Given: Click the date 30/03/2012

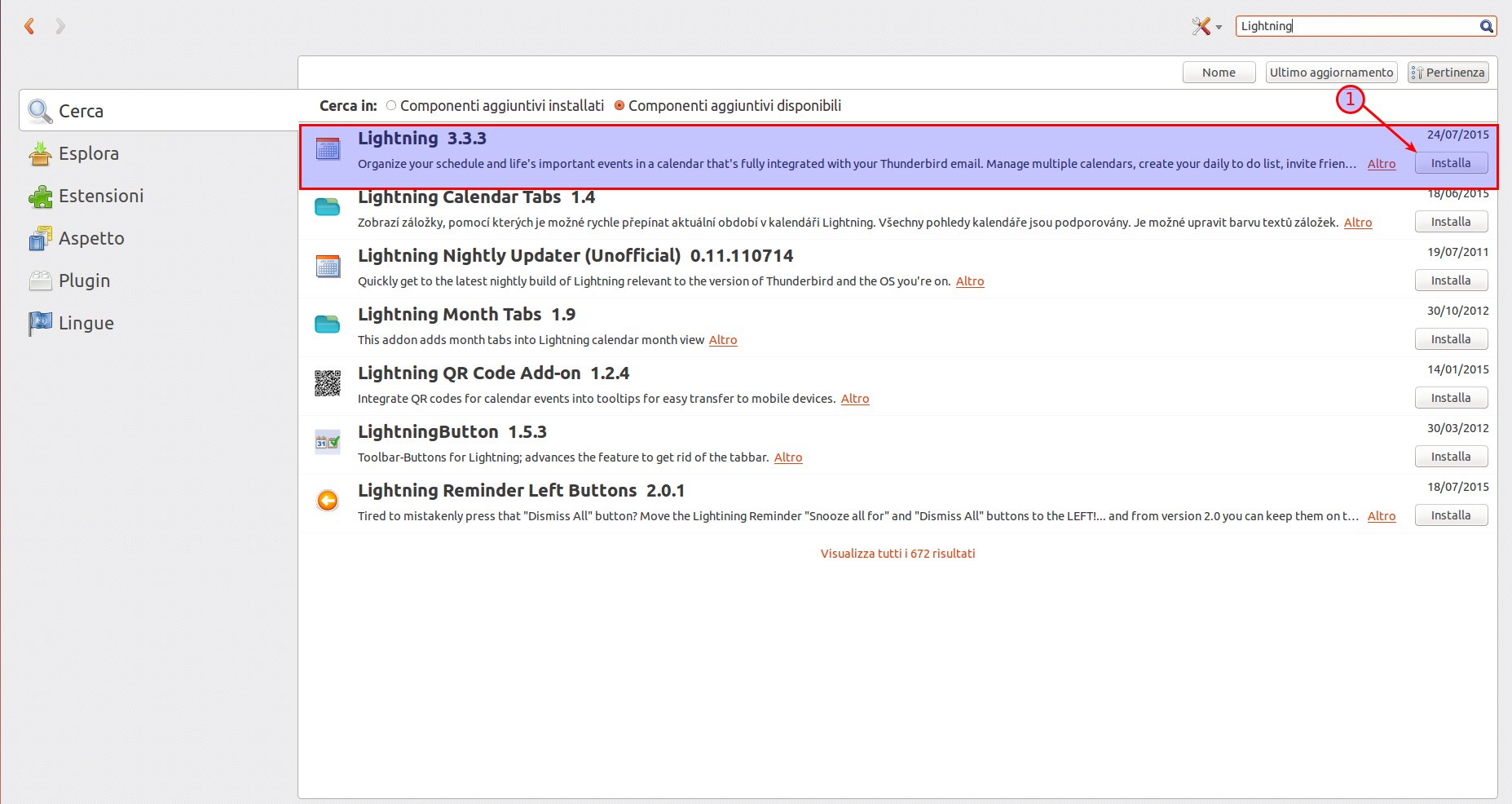Looking at the screenshot, I should pos(1457,428).
